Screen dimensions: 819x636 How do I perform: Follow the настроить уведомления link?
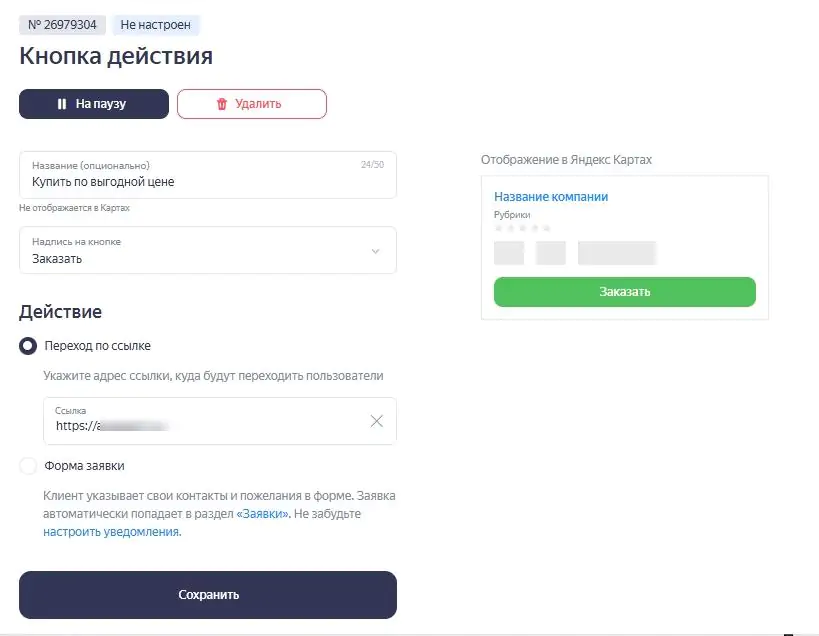pyautogui.click(x=111, y=532)
